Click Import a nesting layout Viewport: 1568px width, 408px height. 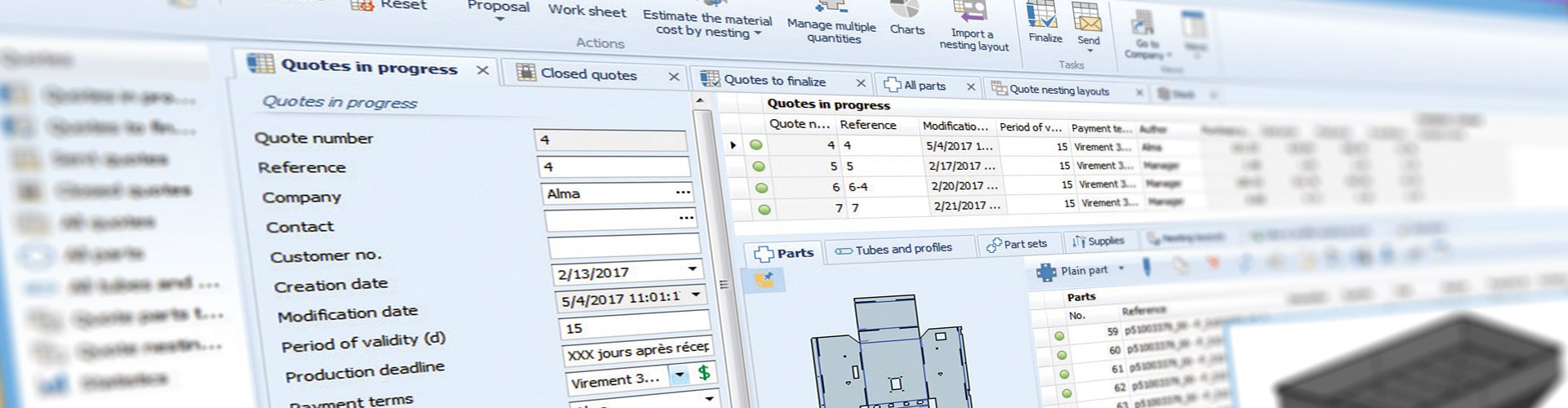tap(973, 27)
